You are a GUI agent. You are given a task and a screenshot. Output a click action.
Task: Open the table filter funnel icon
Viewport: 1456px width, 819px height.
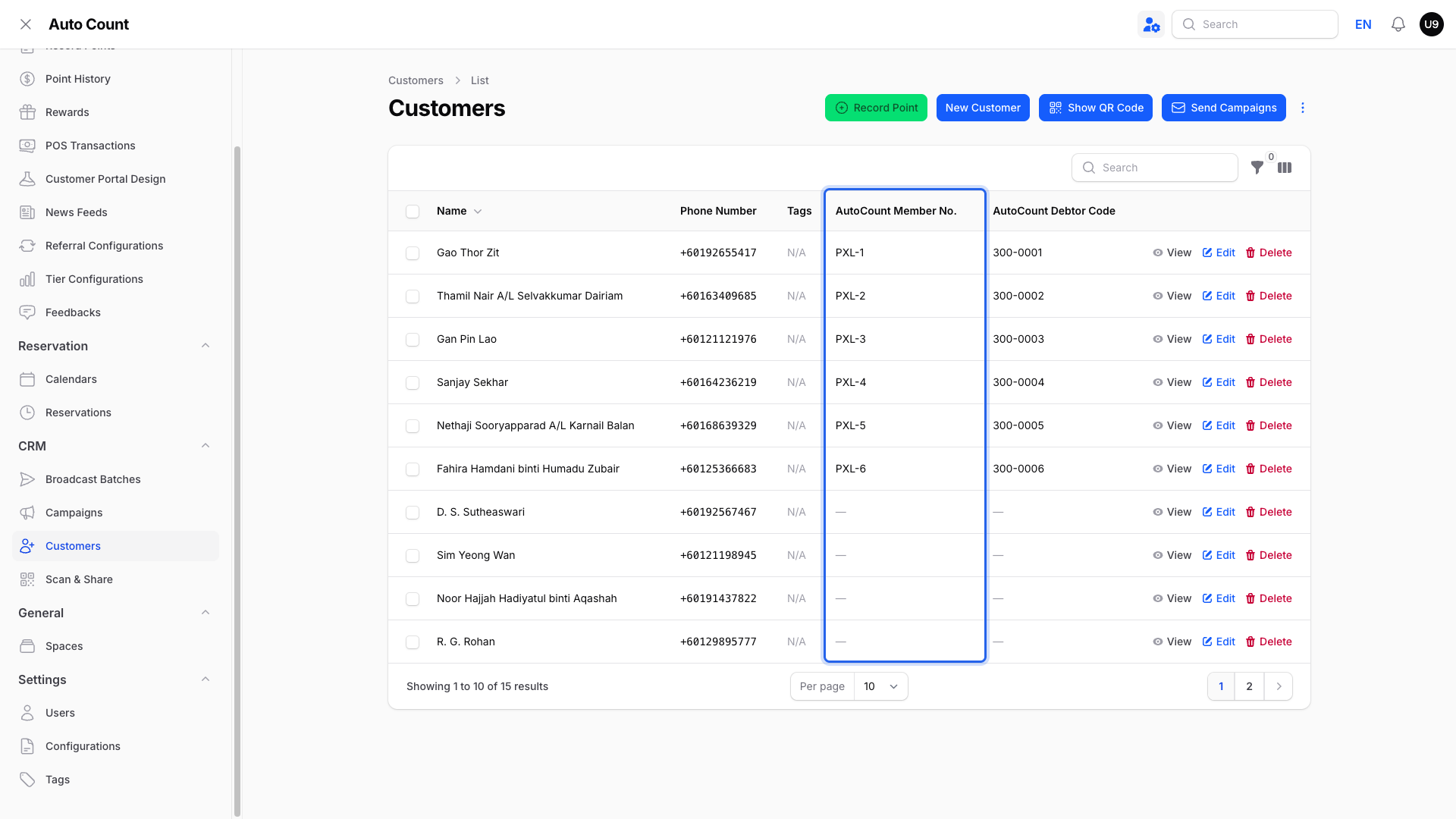tap(1257, 168)
